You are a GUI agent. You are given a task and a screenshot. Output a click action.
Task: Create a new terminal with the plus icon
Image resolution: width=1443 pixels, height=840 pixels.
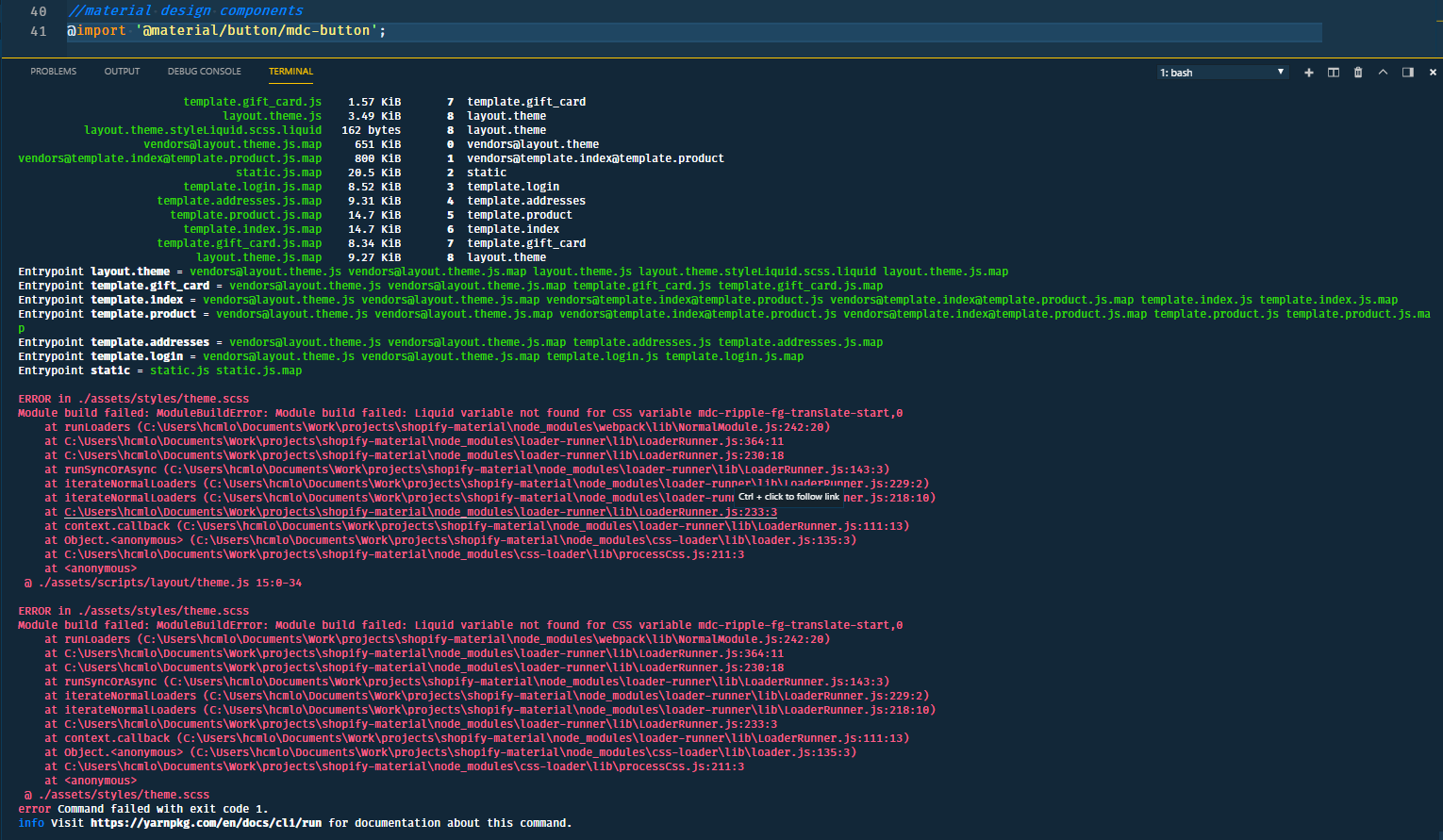click(1309, 73)
